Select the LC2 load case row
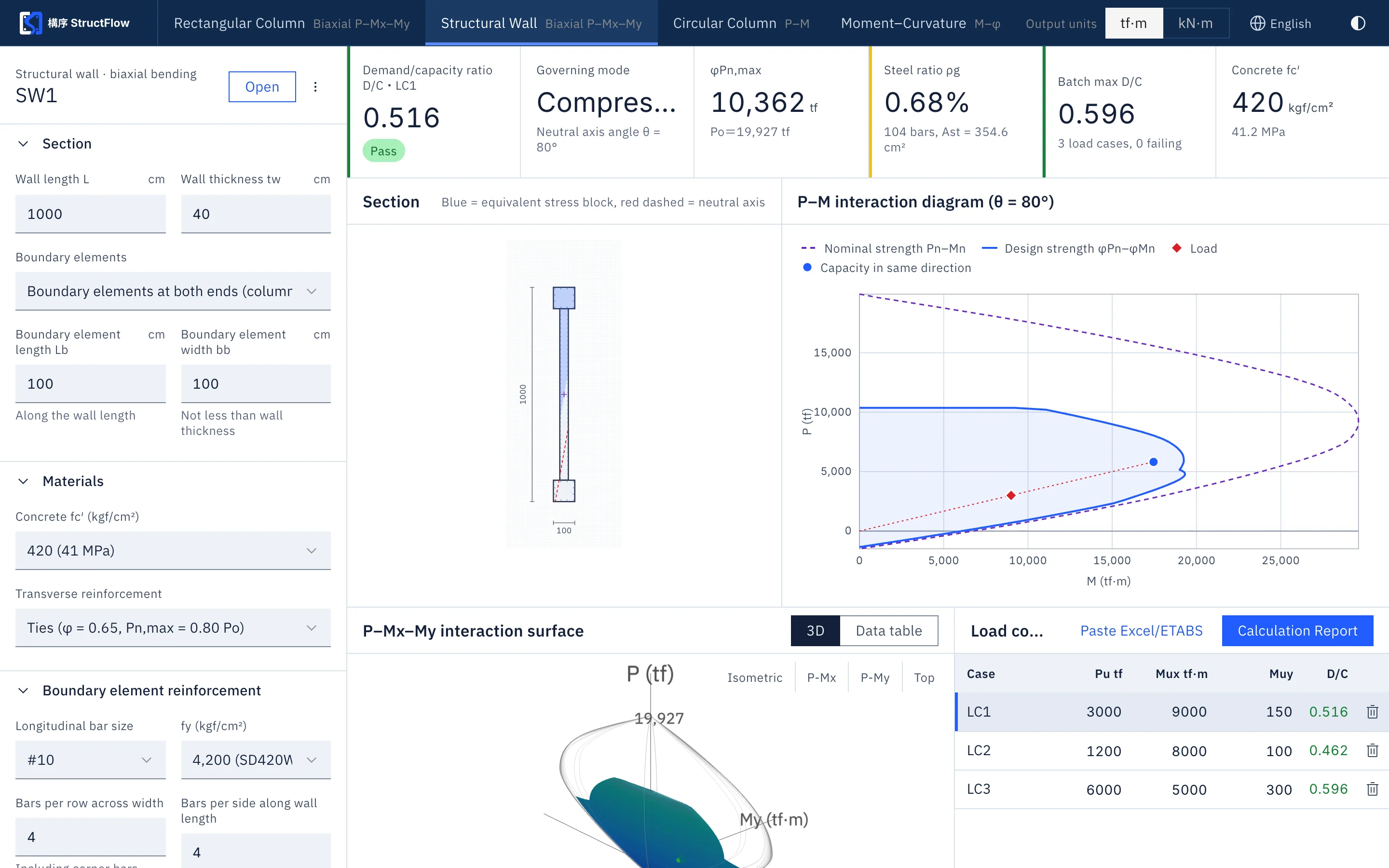Screen dimensions: 1389x868 tap(1171, 750)
